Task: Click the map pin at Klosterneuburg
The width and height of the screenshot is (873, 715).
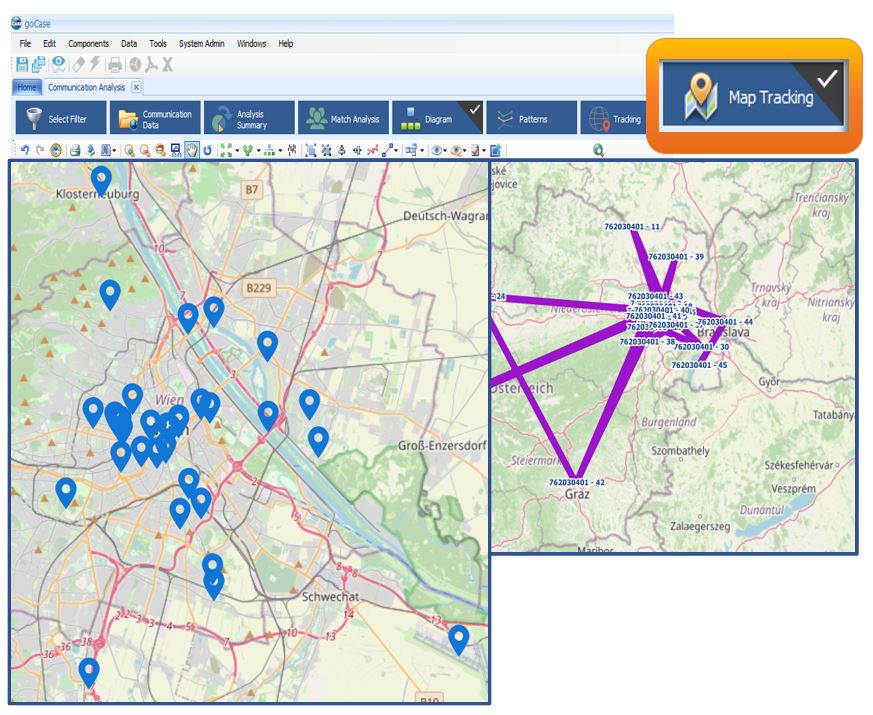Action: click(101, 180)
